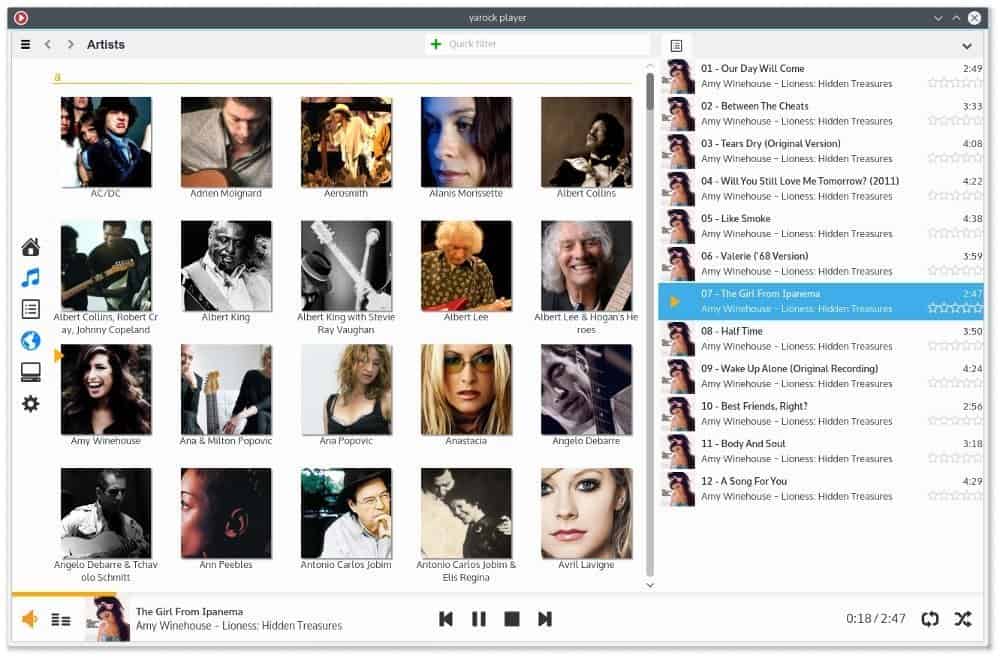Viewport: 1000px width, 658px height.
Task: Open the Home sidebar view
Action: [31, 247]
